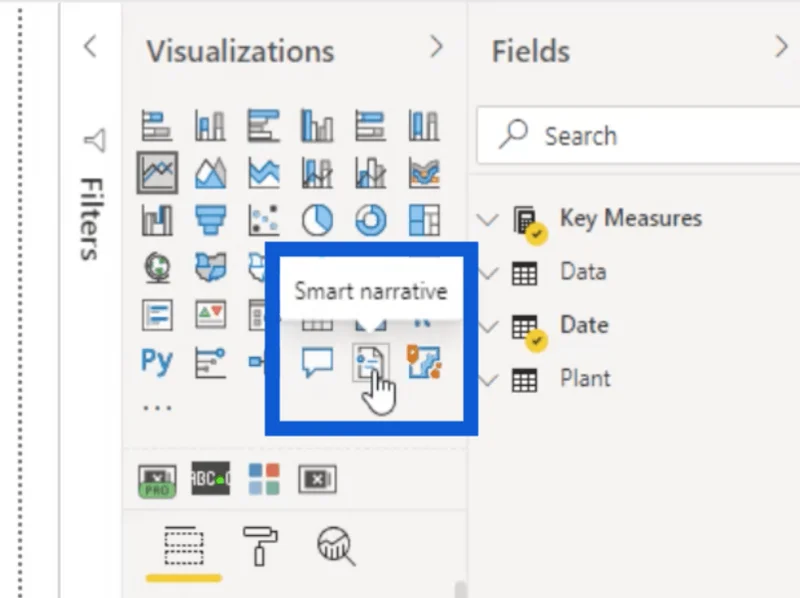Click the Filters funnel icon

click(95, 140)
